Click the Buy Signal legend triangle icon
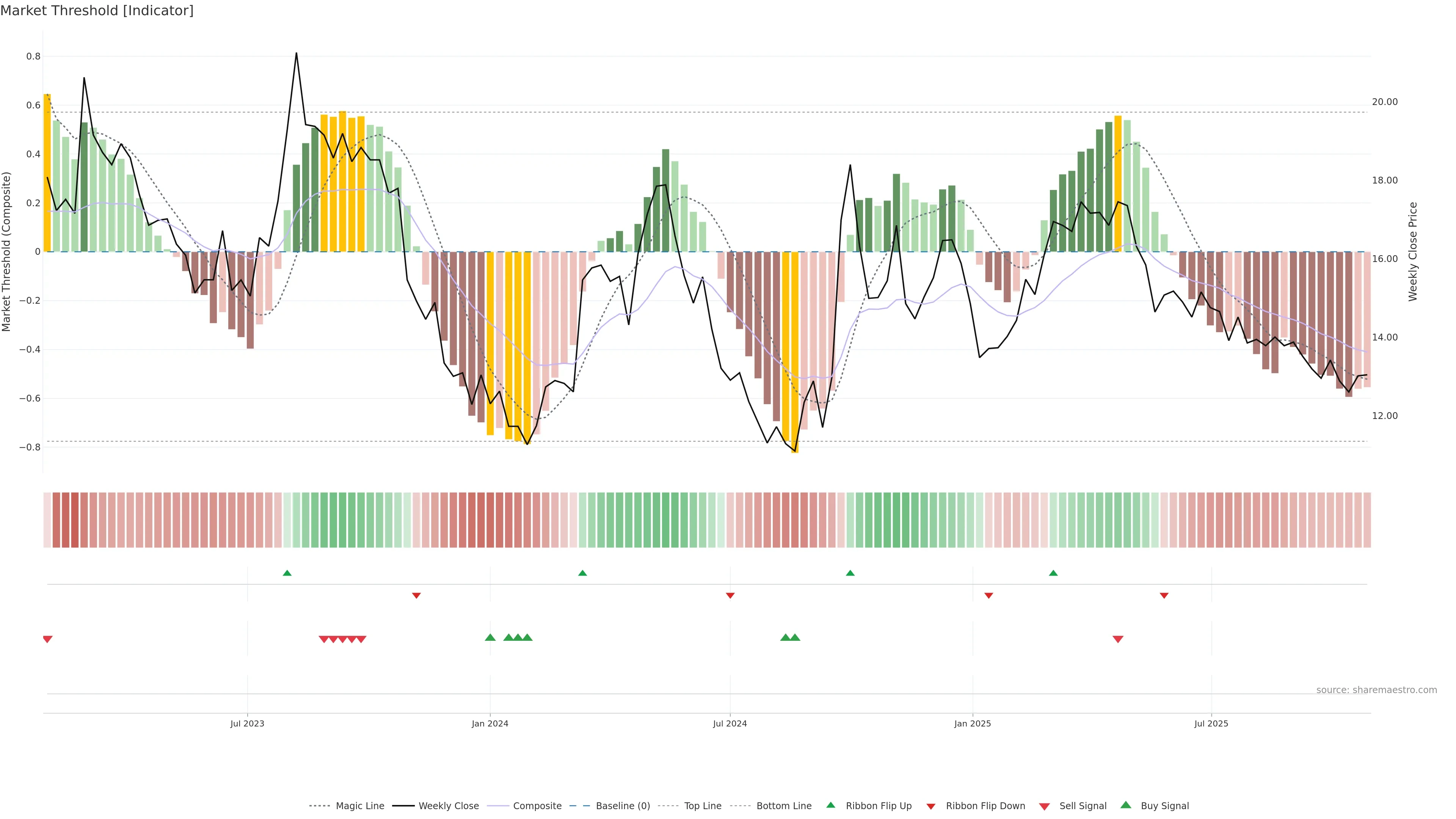The image size is (1456, 819). click(1126, 805)
